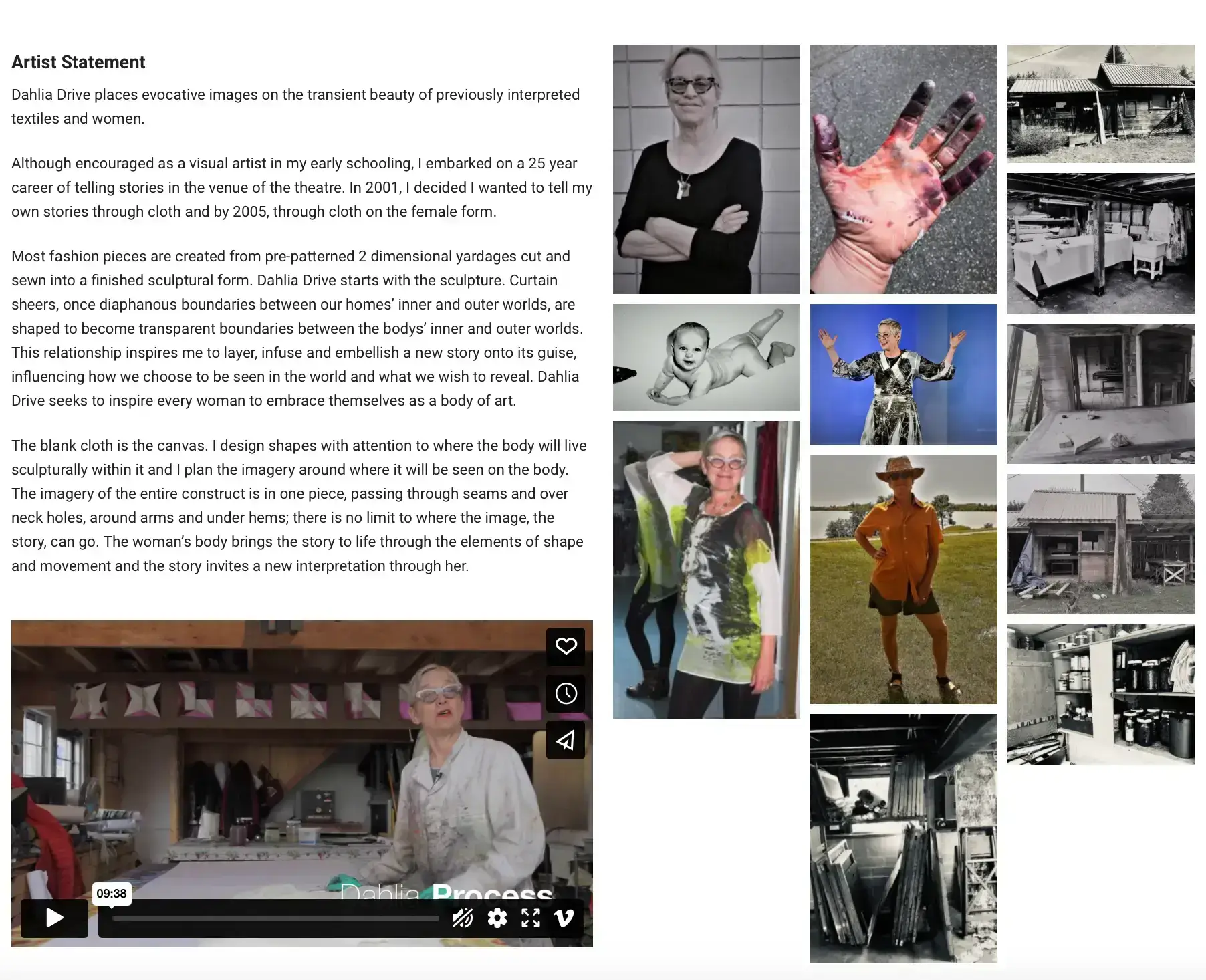Play the Dahlia Process video
The width and height of the screenshot is (1206, 980).
[54, 918]
